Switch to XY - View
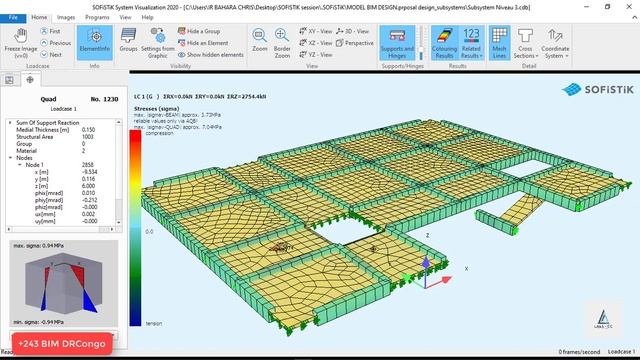 click(x=316, y=31)
